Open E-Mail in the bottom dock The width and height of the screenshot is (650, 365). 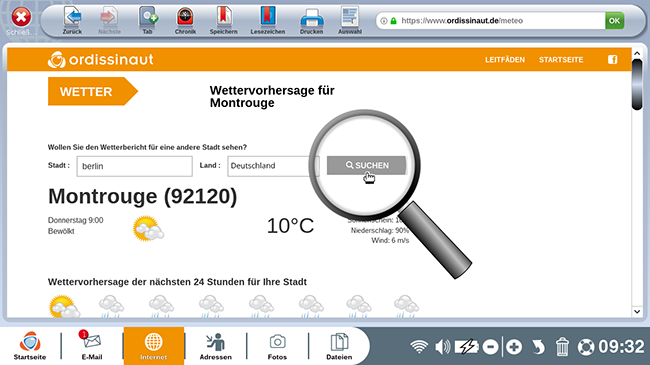point(92,346)
